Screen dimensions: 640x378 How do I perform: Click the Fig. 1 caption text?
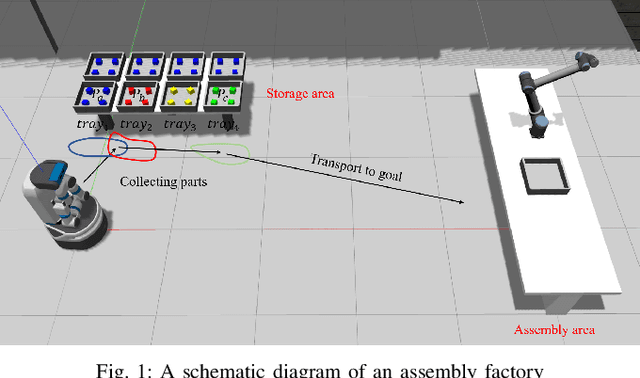pyautogui.click(x=320, y=370)
